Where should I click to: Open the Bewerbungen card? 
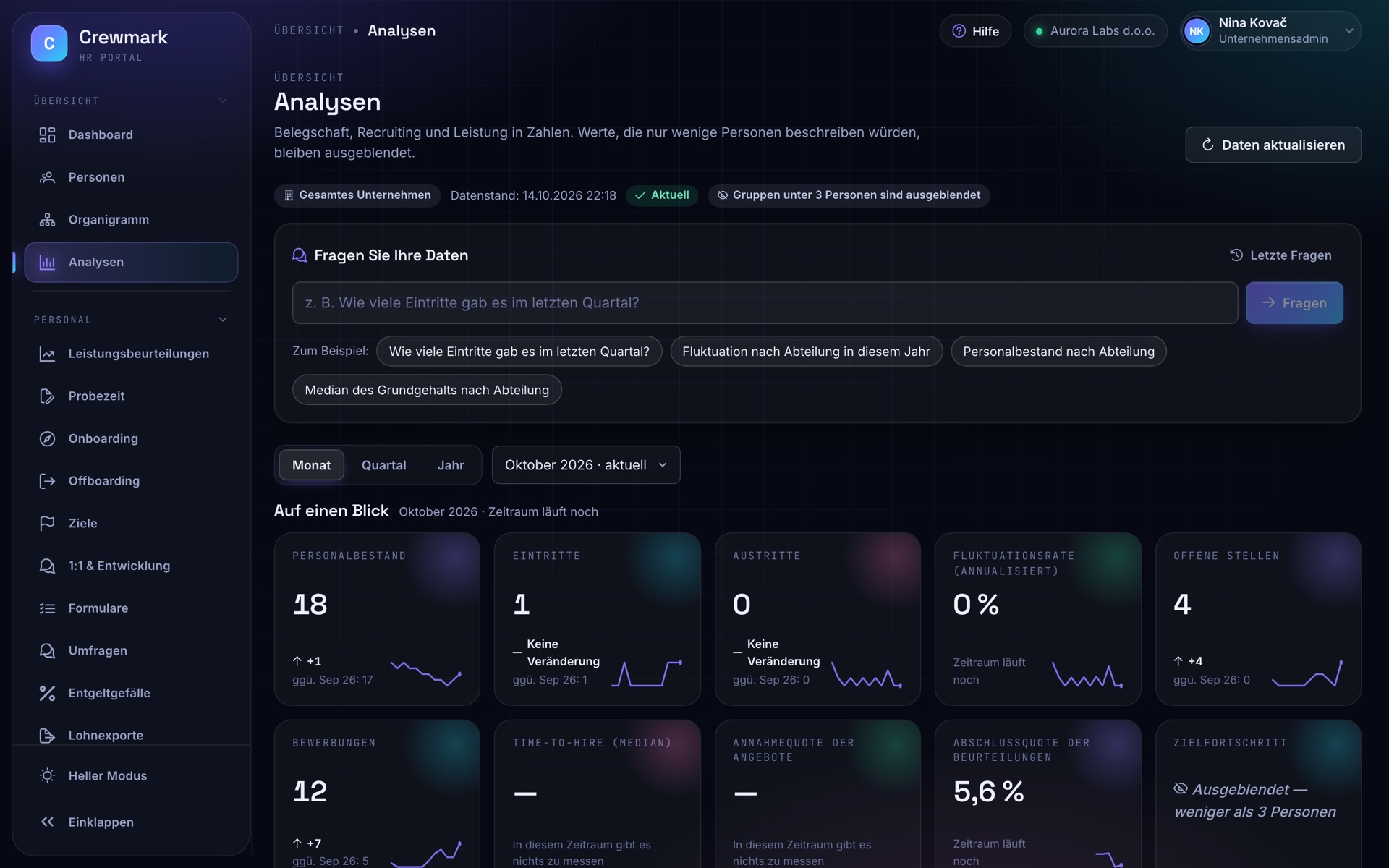click(x=377, y=793)
